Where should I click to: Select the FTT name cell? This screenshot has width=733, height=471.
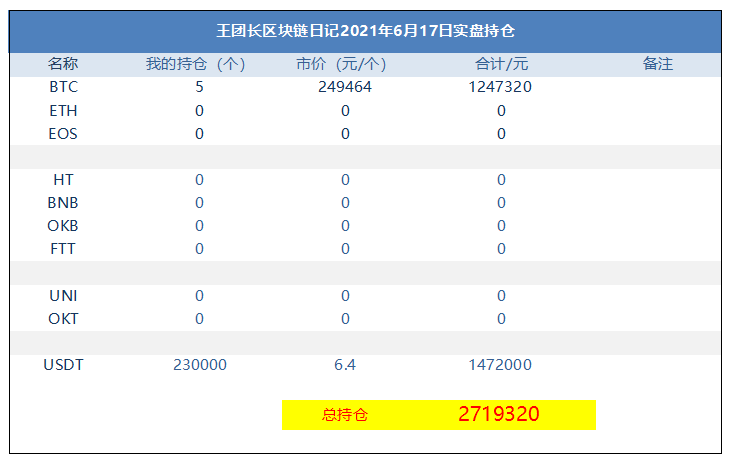click(x=63, y=249)
